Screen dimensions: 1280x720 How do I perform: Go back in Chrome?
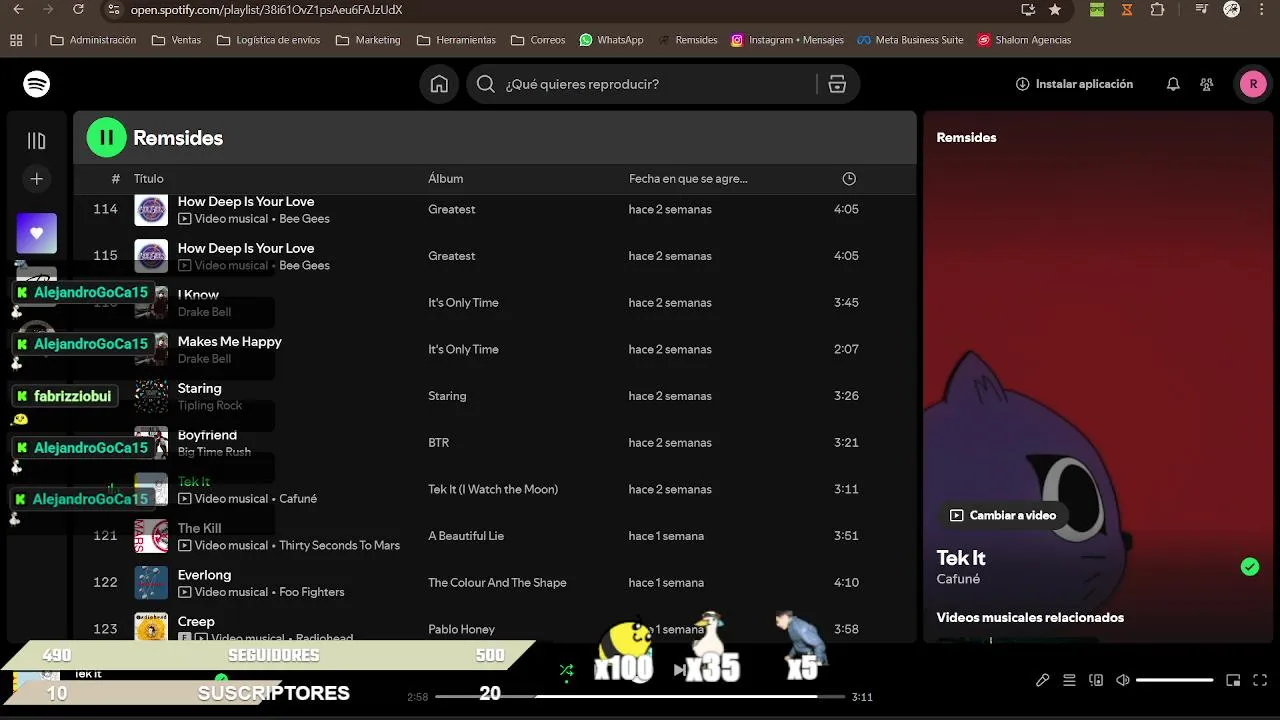(16, 10)
